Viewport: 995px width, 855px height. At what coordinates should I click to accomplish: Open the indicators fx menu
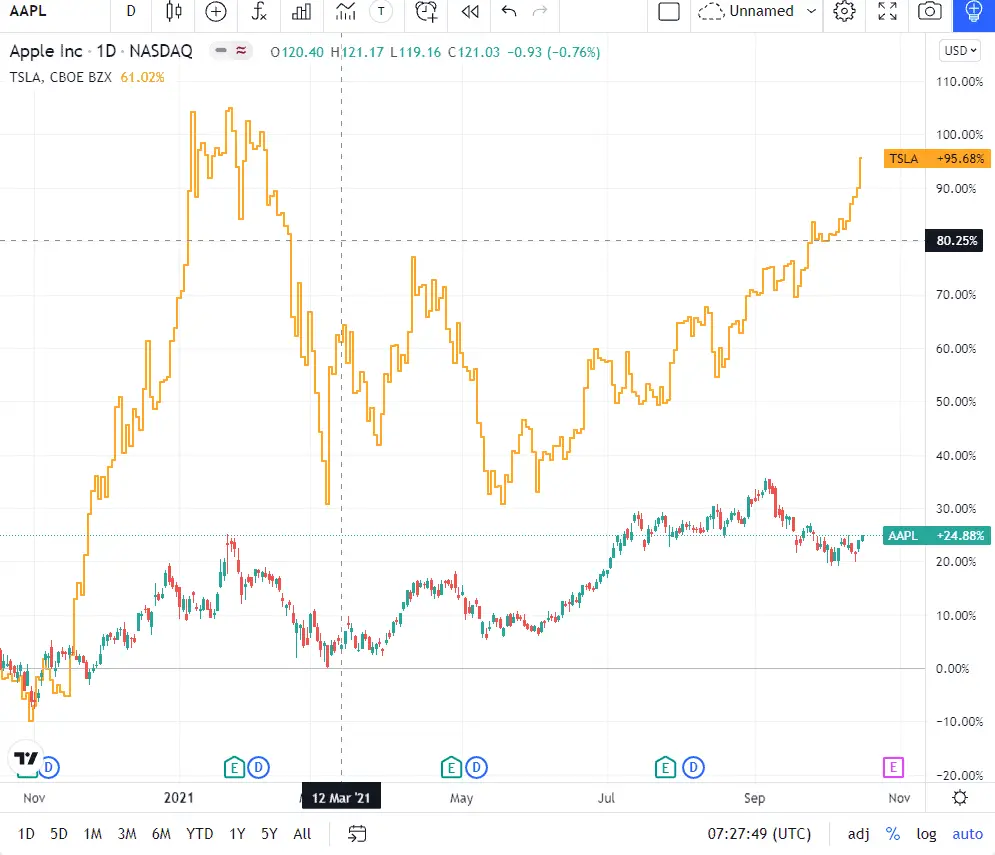259,11
